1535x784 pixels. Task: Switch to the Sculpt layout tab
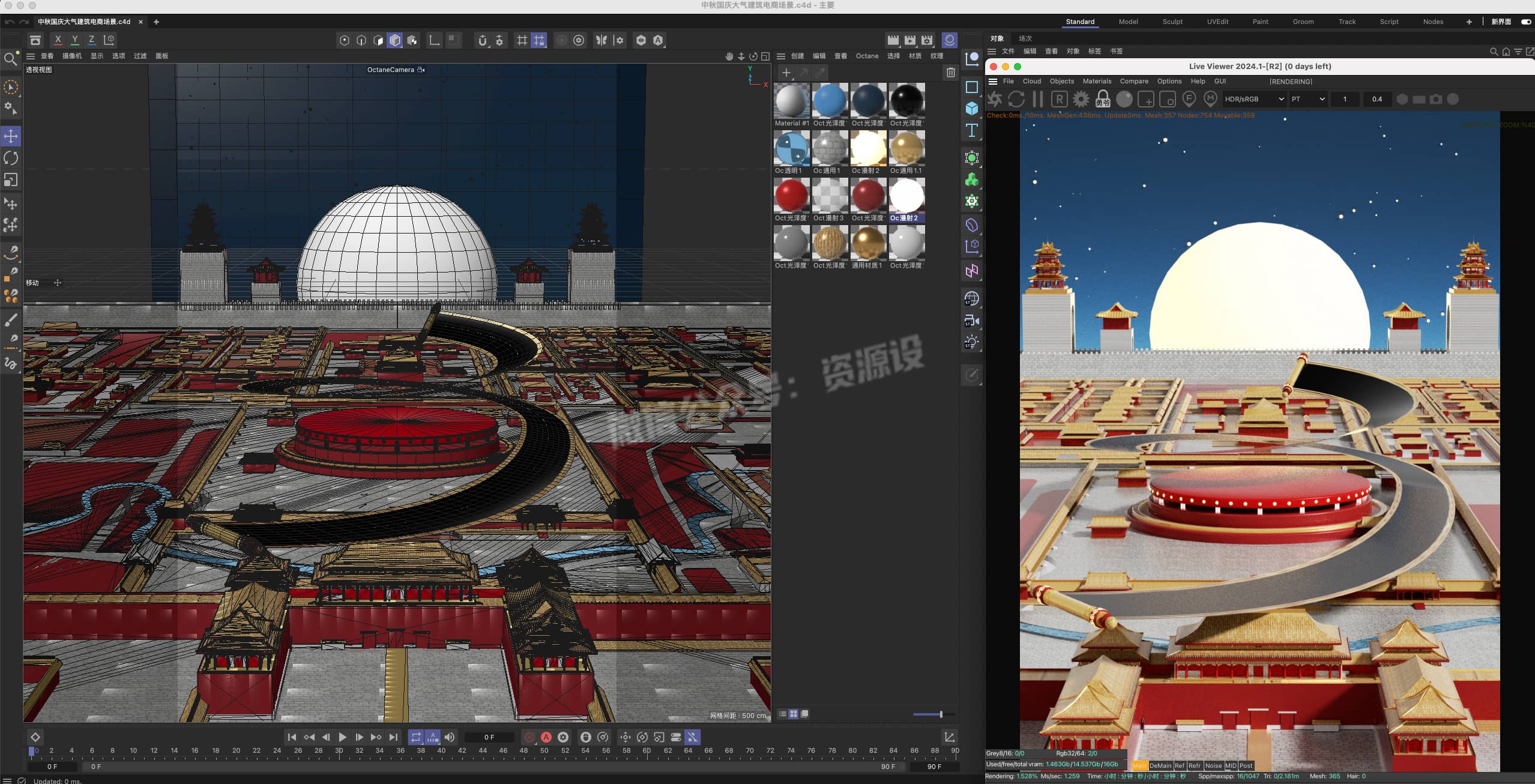(x=1172, y=22)
